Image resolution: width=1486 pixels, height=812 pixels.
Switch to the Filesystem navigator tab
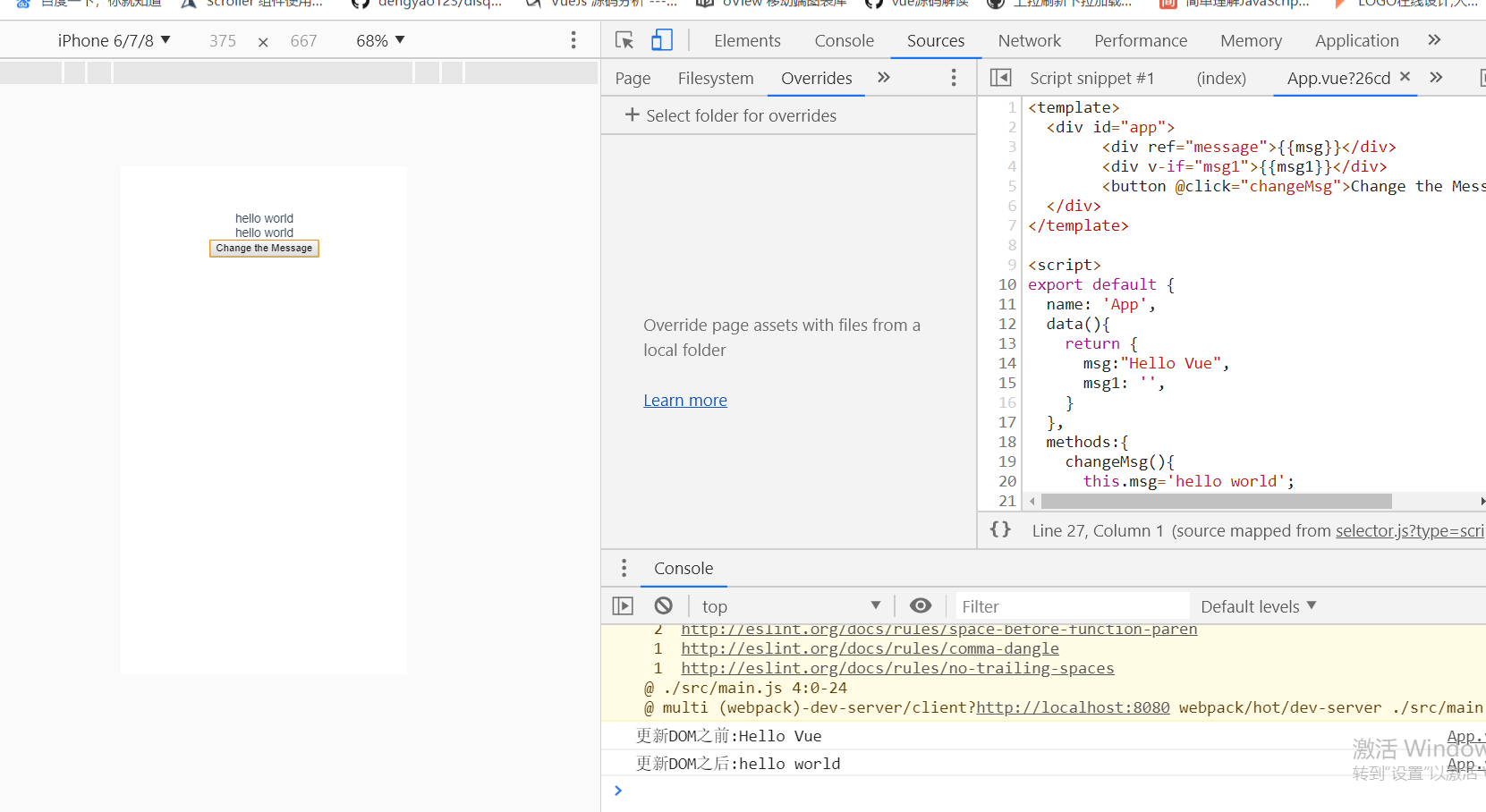[716, 78]
